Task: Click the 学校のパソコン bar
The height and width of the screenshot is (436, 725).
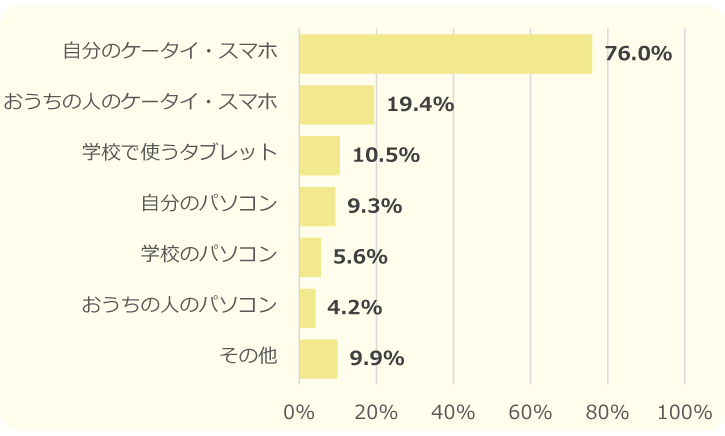Action: click(310, 257)
